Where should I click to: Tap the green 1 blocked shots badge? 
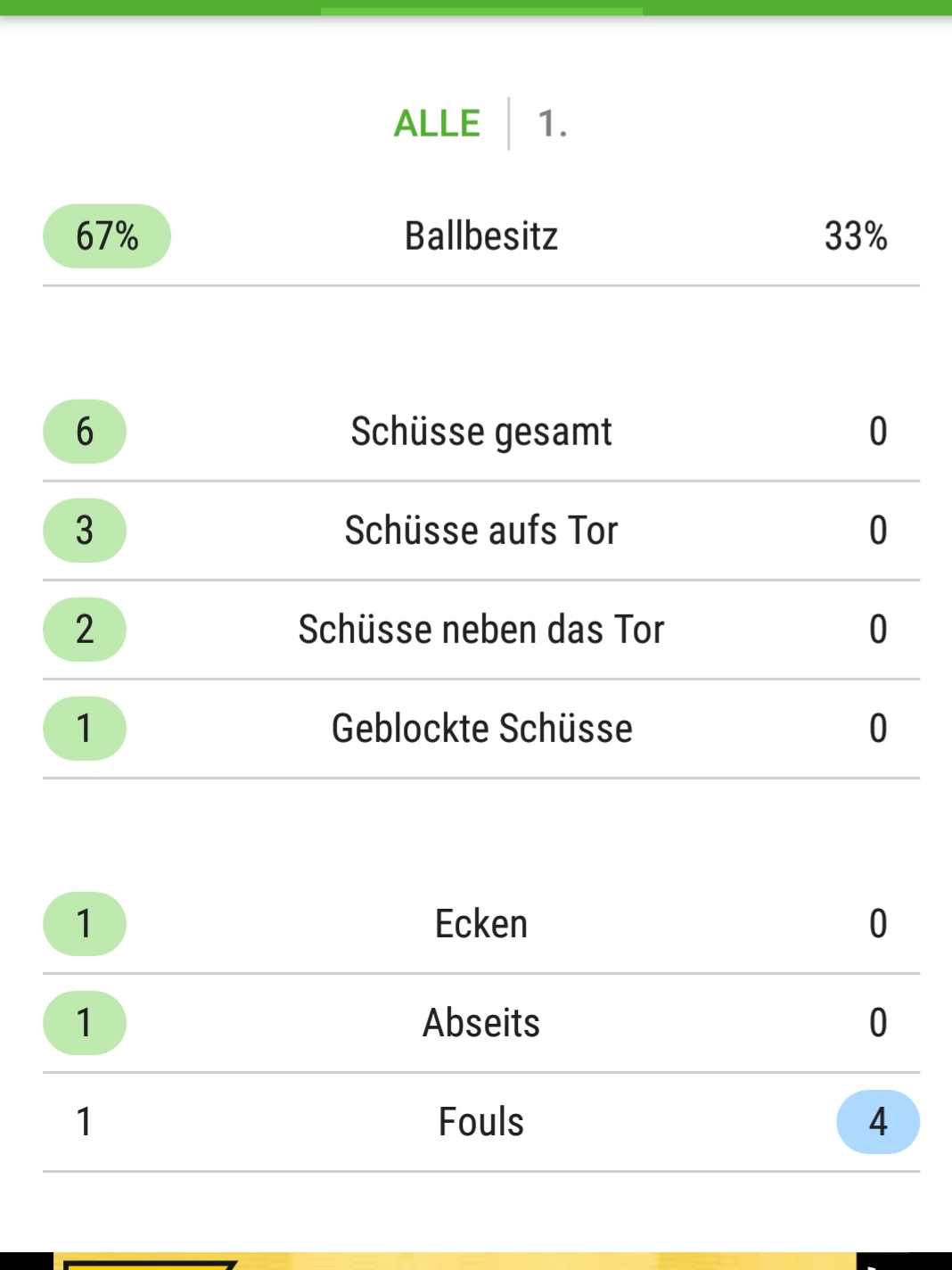85,729
